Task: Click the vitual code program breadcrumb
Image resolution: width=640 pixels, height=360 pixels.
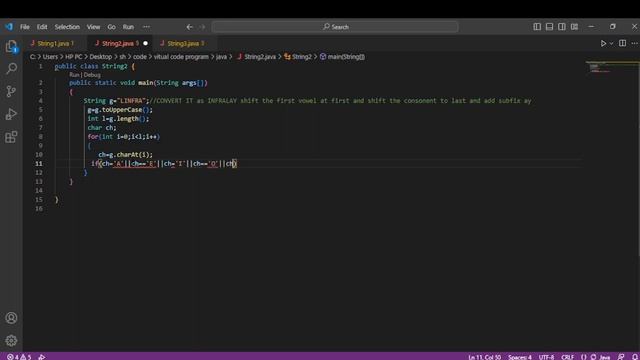Action: [181, 57]
